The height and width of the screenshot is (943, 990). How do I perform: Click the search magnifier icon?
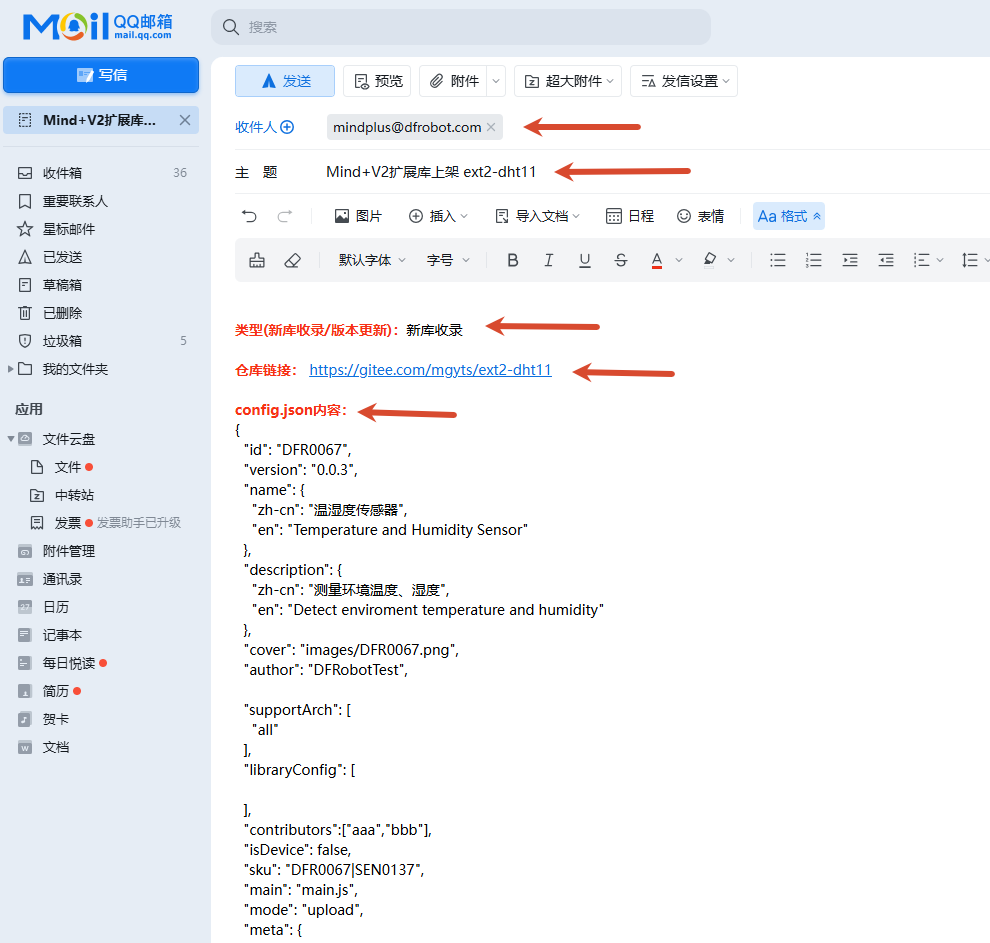[230, 27]
